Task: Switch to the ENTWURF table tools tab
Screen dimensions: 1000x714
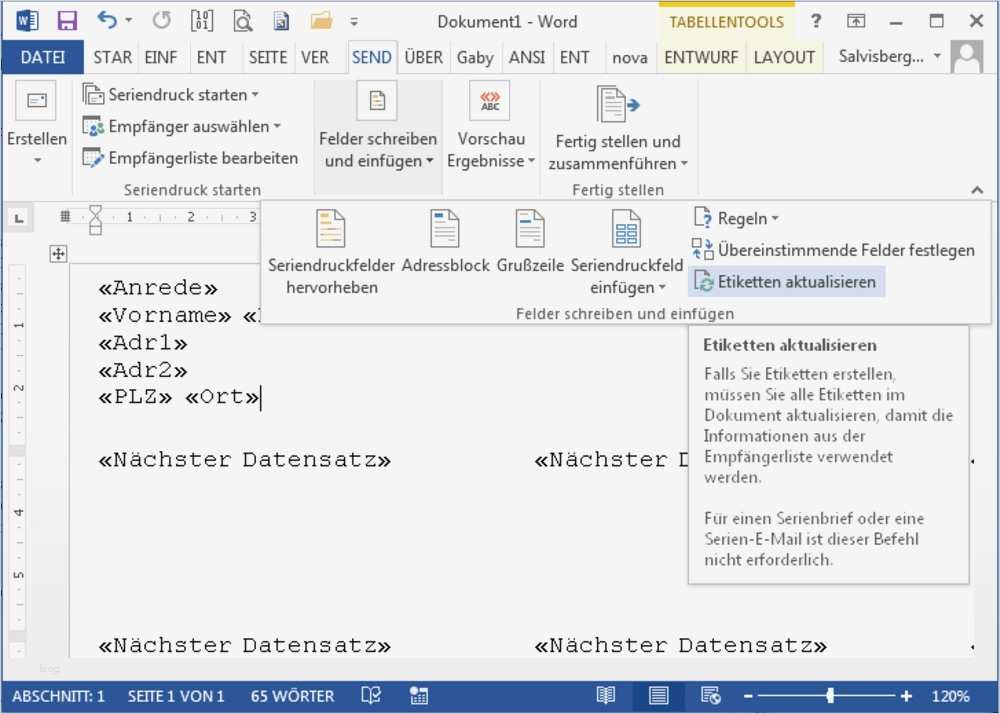Action: (701, 57)
